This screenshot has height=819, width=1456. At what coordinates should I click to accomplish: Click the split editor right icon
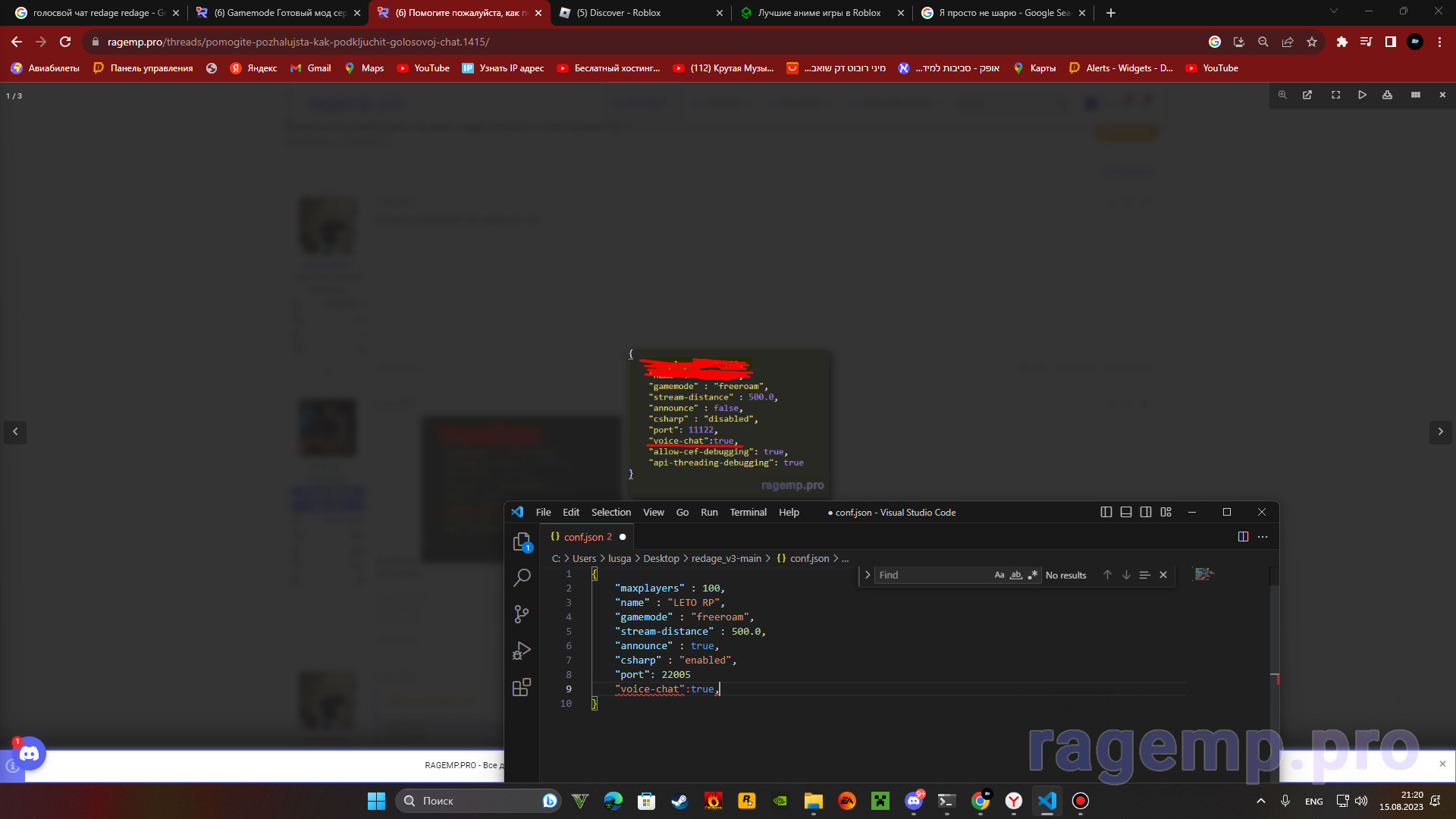coord(1243,537)
